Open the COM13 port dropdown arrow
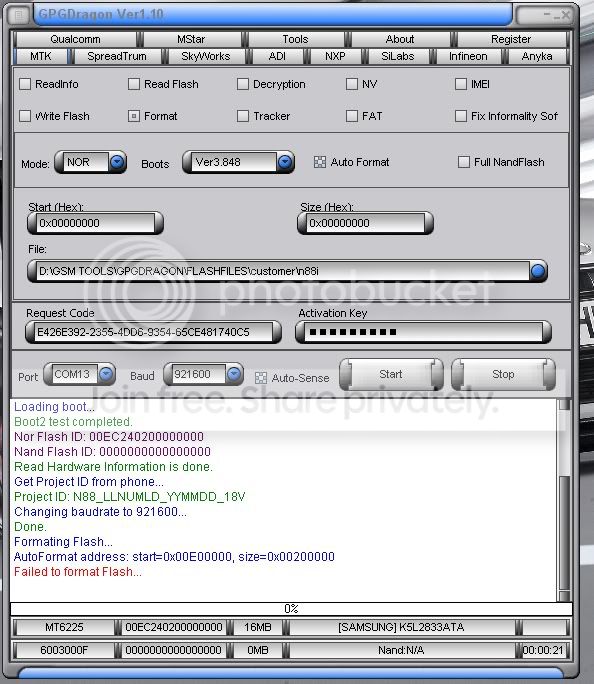 tap(106, 374)
